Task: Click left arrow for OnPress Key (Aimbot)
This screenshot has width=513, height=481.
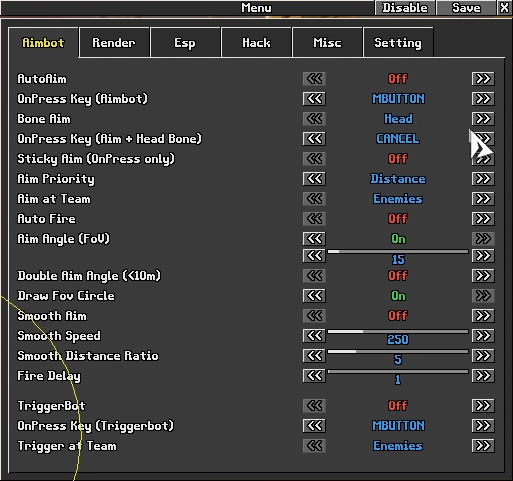Action: [314, 99]
